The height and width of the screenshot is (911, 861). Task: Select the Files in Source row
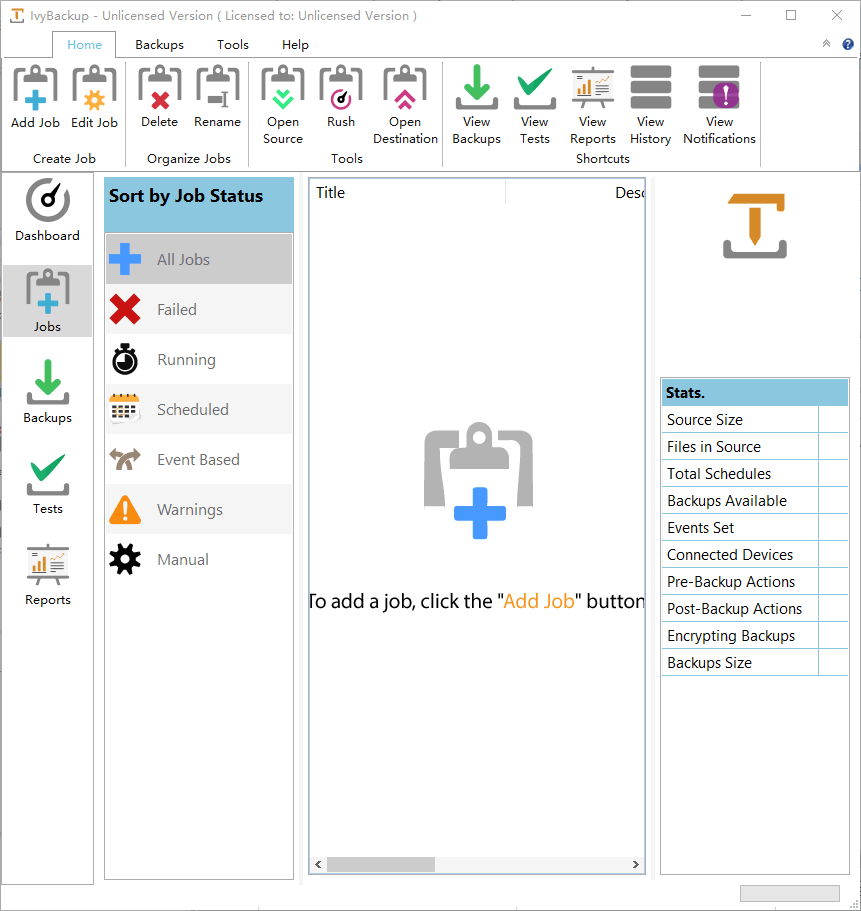coord(755,446)
